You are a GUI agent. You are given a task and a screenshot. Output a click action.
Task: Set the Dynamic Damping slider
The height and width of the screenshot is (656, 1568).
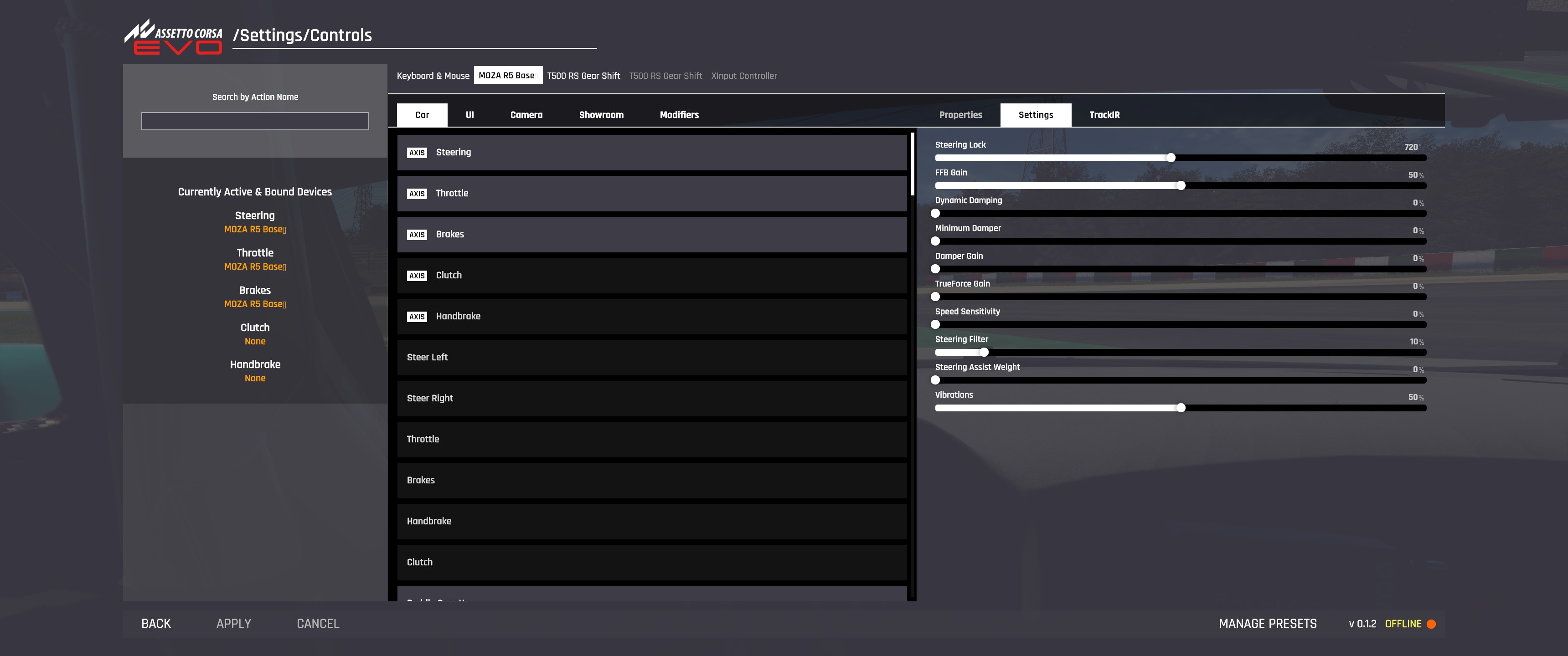pos(1180,214)
